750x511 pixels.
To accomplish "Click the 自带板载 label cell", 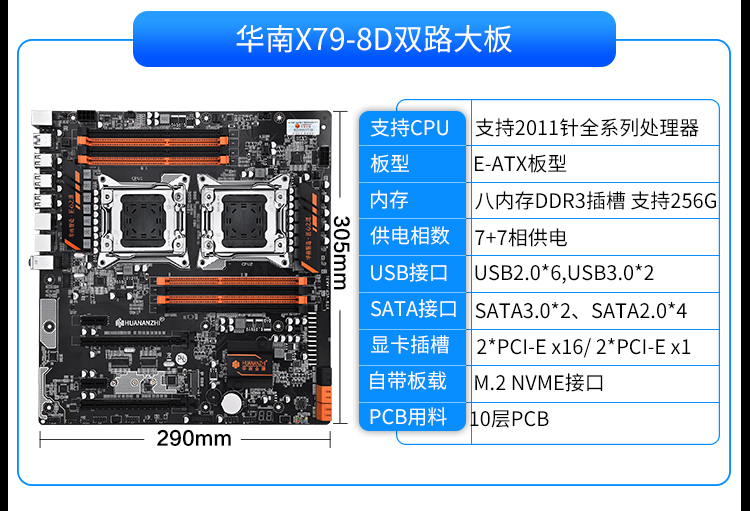I will pyautogui.click(x=412, y=383).
